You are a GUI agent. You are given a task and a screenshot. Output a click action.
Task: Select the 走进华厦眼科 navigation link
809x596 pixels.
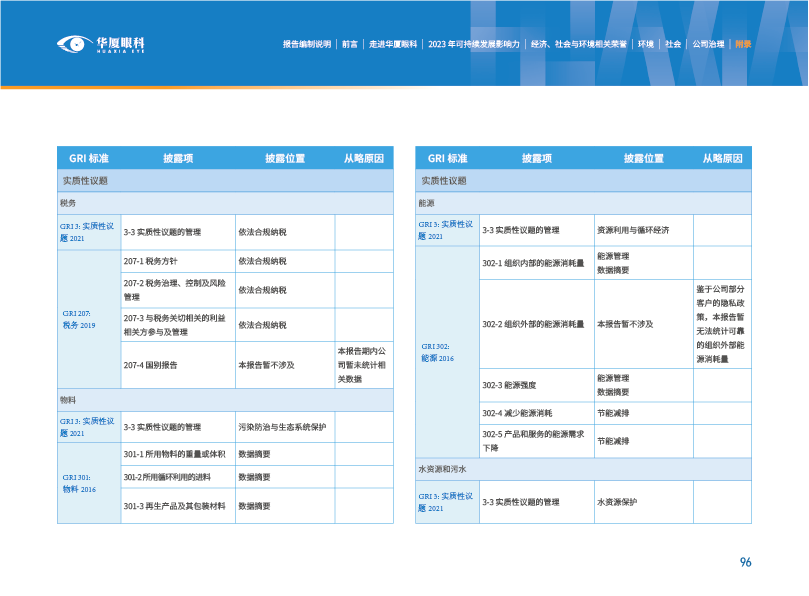[392, 44]
